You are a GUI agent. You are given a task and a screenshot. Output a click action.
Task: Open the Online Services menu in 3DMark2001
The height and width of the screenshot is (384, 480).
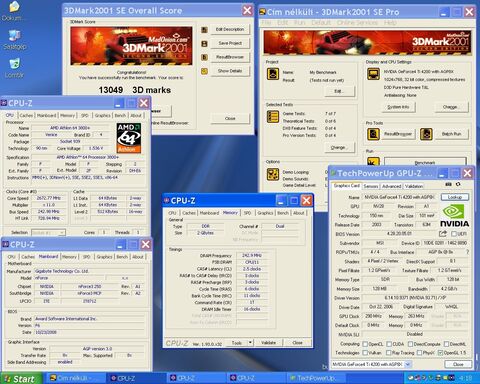click(x=357, y=22)
